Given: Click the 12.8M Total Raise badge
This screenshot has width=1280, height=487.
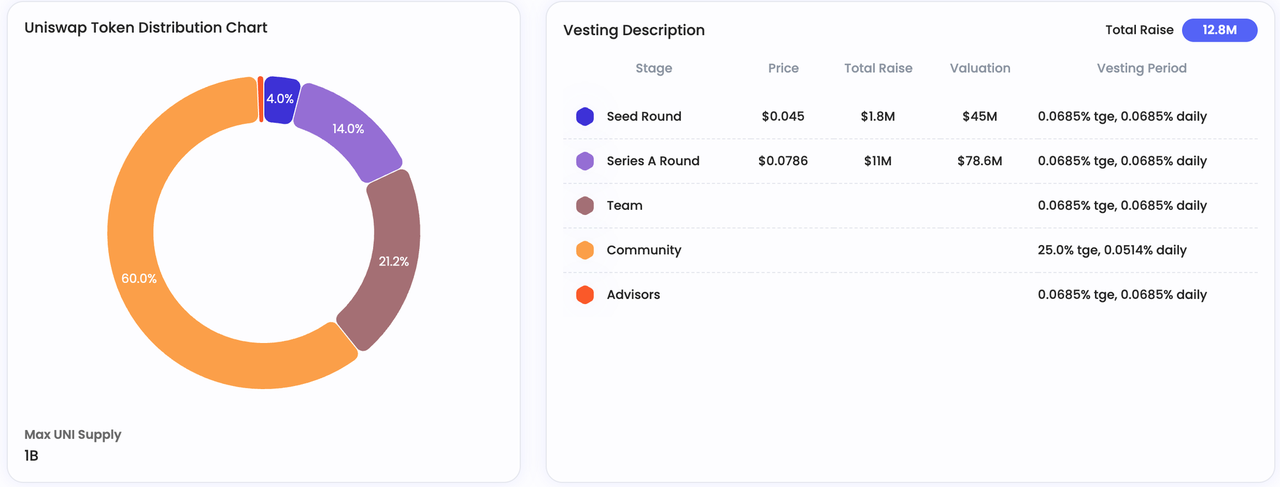Looking at the screenshot, I should click(x=1219, y=30).
